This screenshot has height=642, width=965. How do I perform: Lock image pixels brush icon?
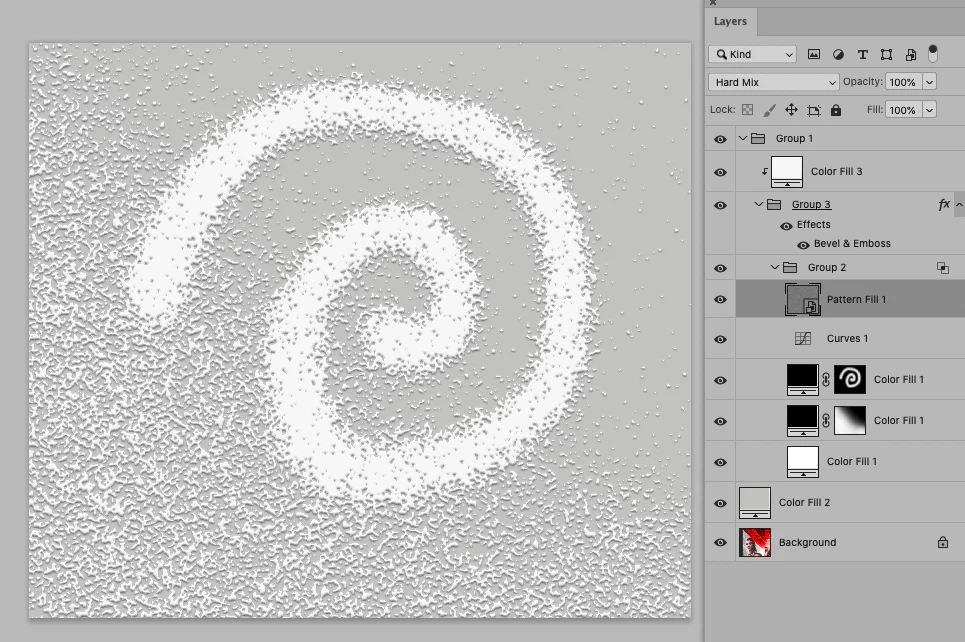pyautogui.click(x=769, y=110)
